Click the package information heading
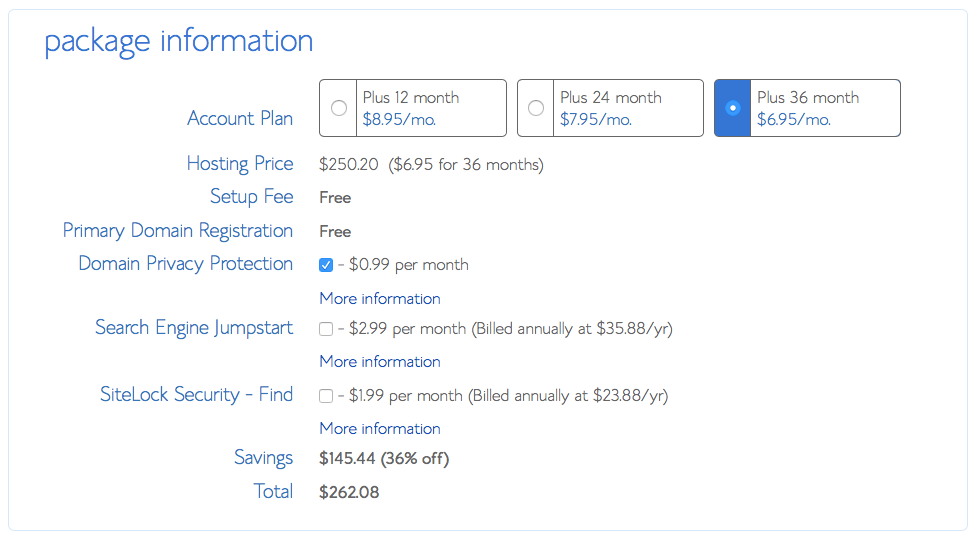 click(x=179, y=41)
